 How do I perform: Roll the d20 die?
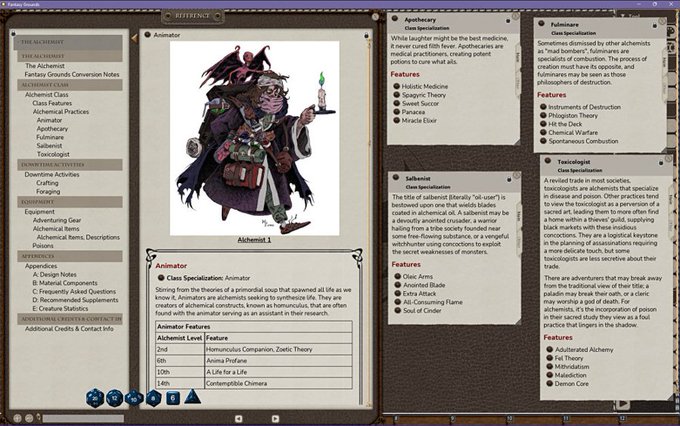(x=95, y=398)
